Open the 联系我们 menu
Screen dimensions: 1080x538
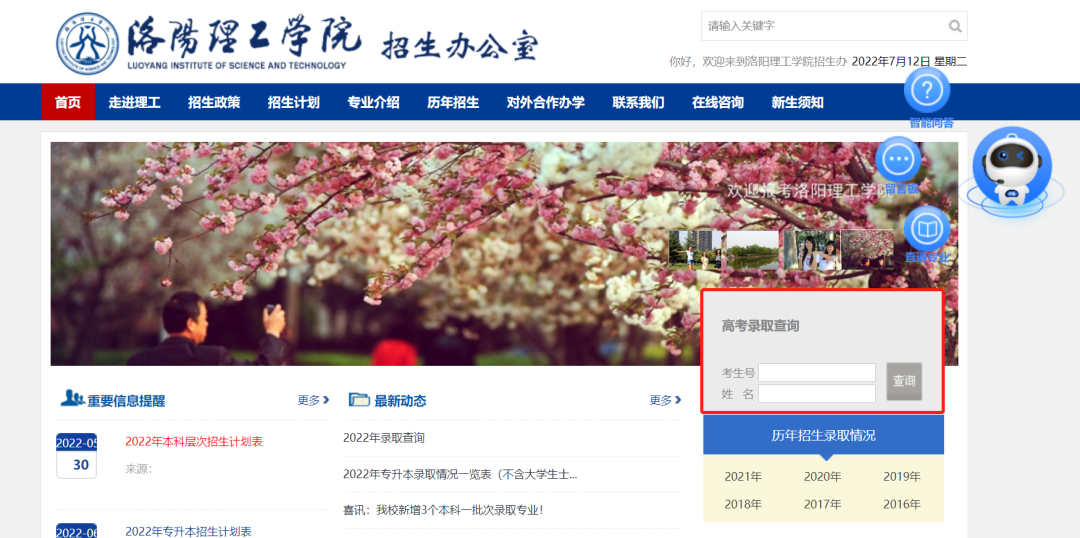[x=638, y=103]
